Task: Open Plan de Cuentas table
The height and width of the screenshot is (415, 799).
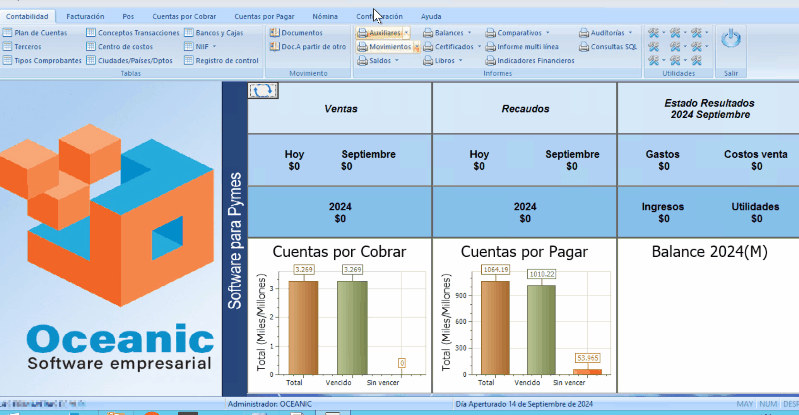Action: [35, 33]
